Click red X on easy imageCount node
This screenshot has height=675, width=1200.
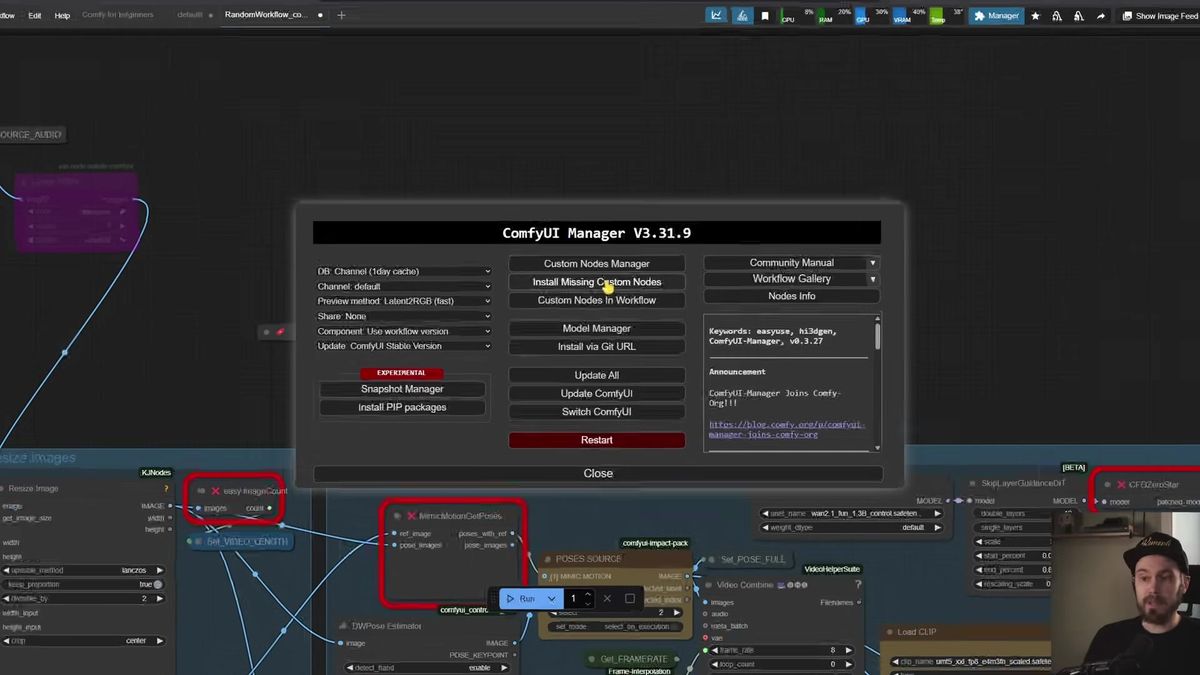(x=215, y=491)
